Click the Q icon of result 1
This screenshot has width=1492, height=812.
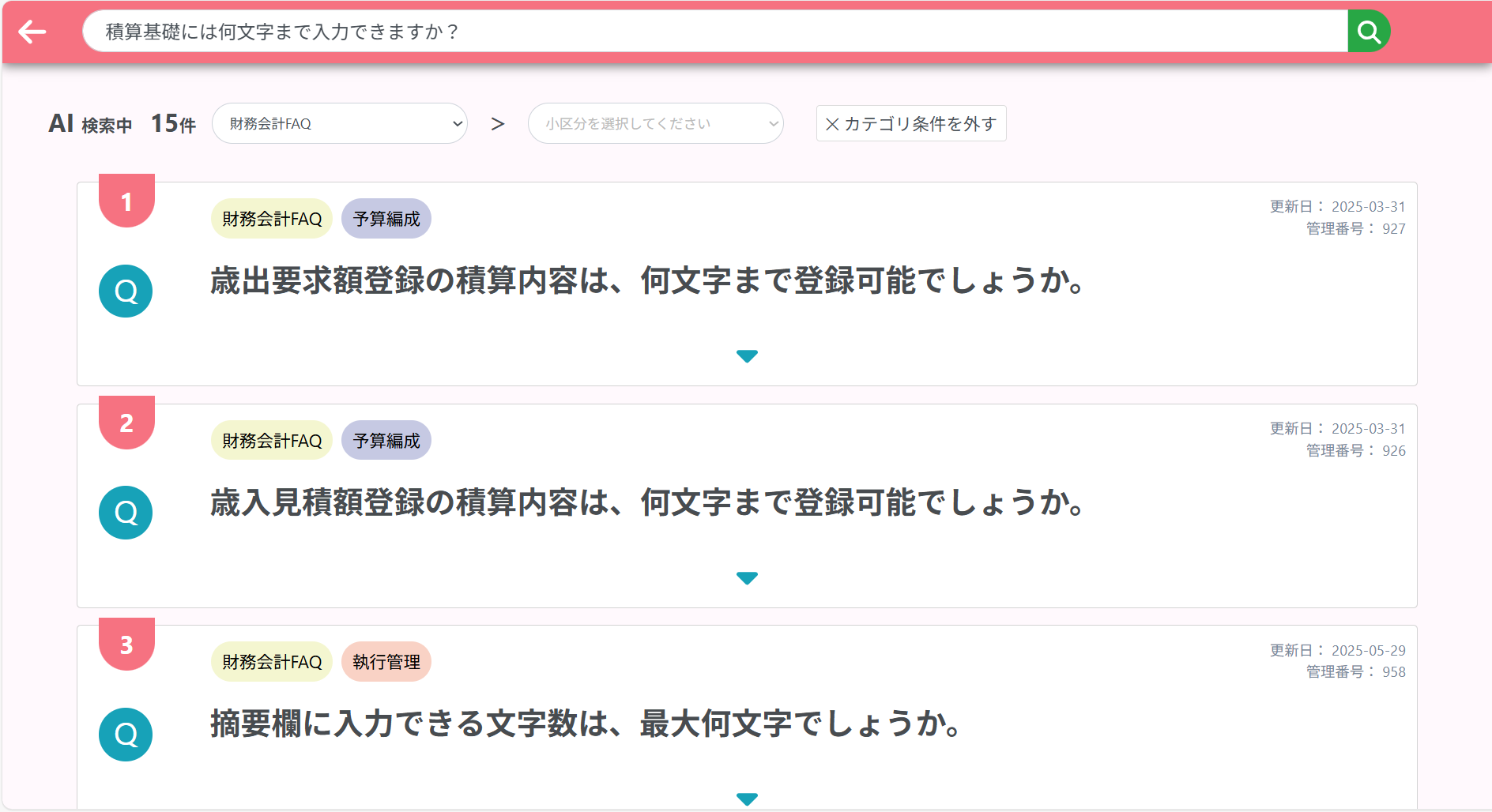point(126,291)
